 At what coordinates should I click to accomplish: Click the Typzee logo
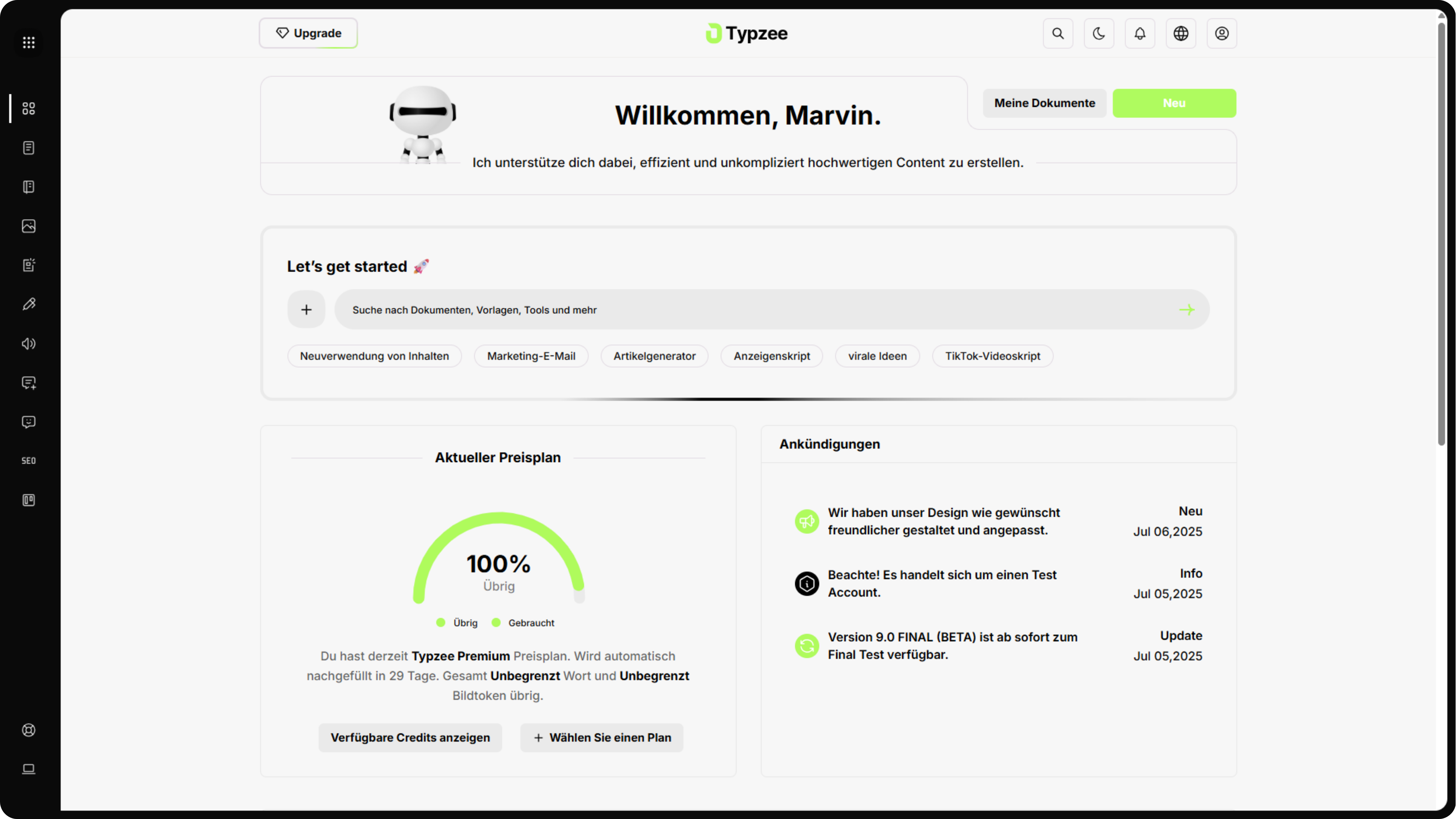(747, 33)
